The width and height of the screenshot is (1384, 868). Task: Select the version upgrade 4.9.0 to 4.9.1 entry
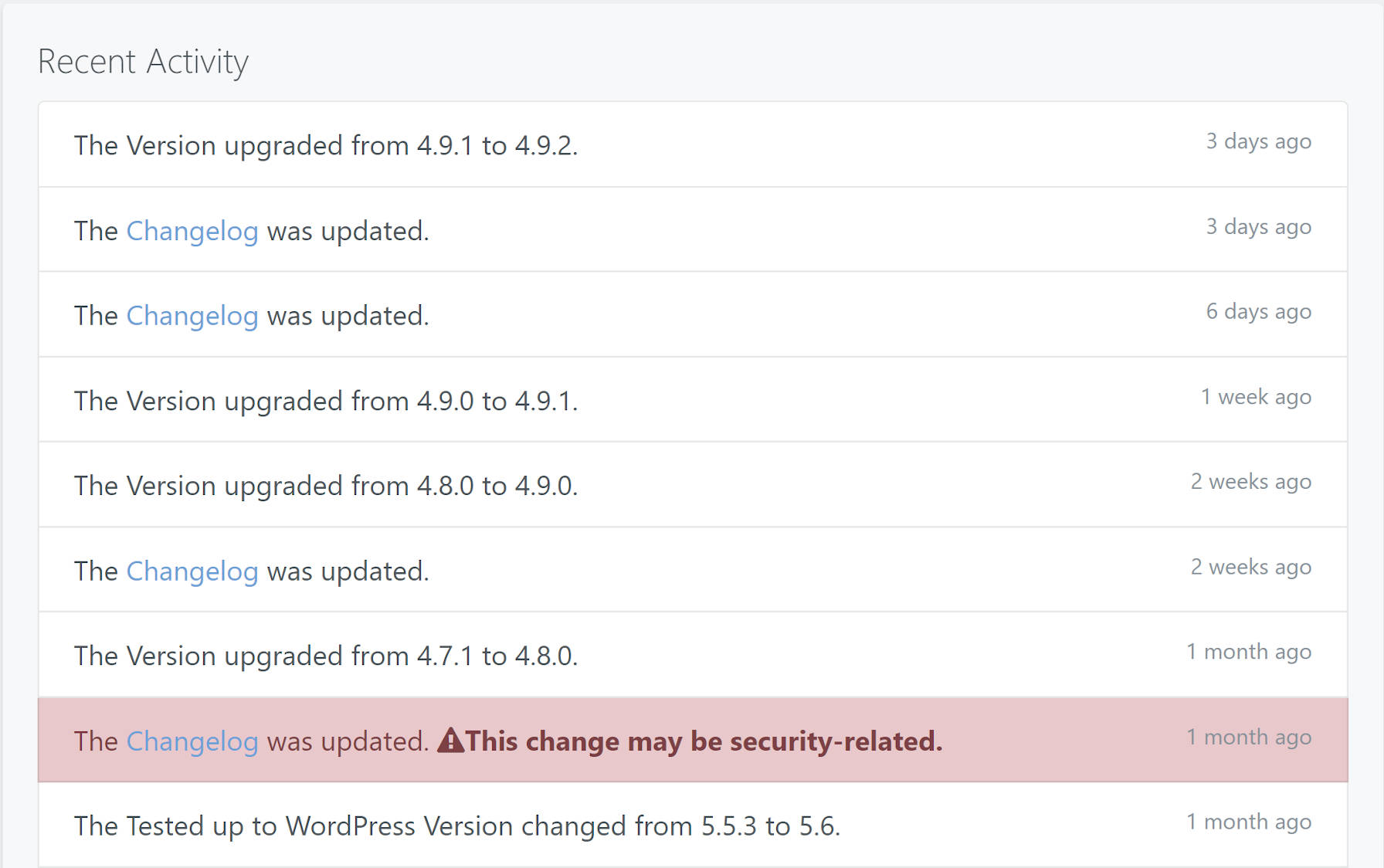pyautogui.click(x=327, y=400)
